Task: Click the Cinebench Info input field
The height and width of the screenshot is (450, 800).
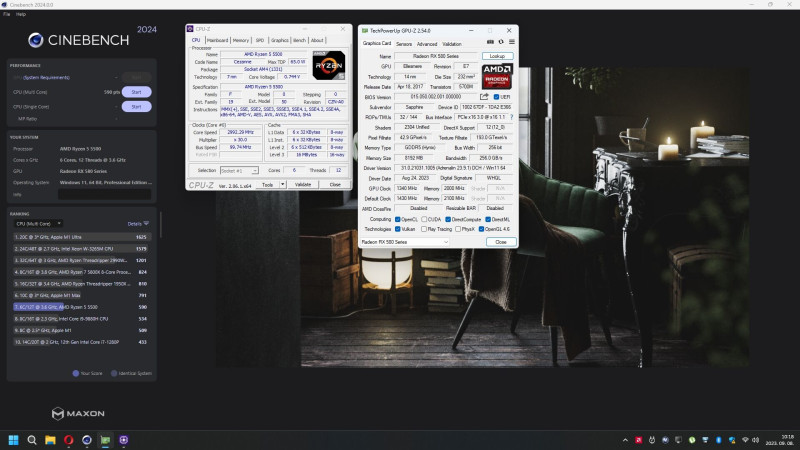Action: 105,194
